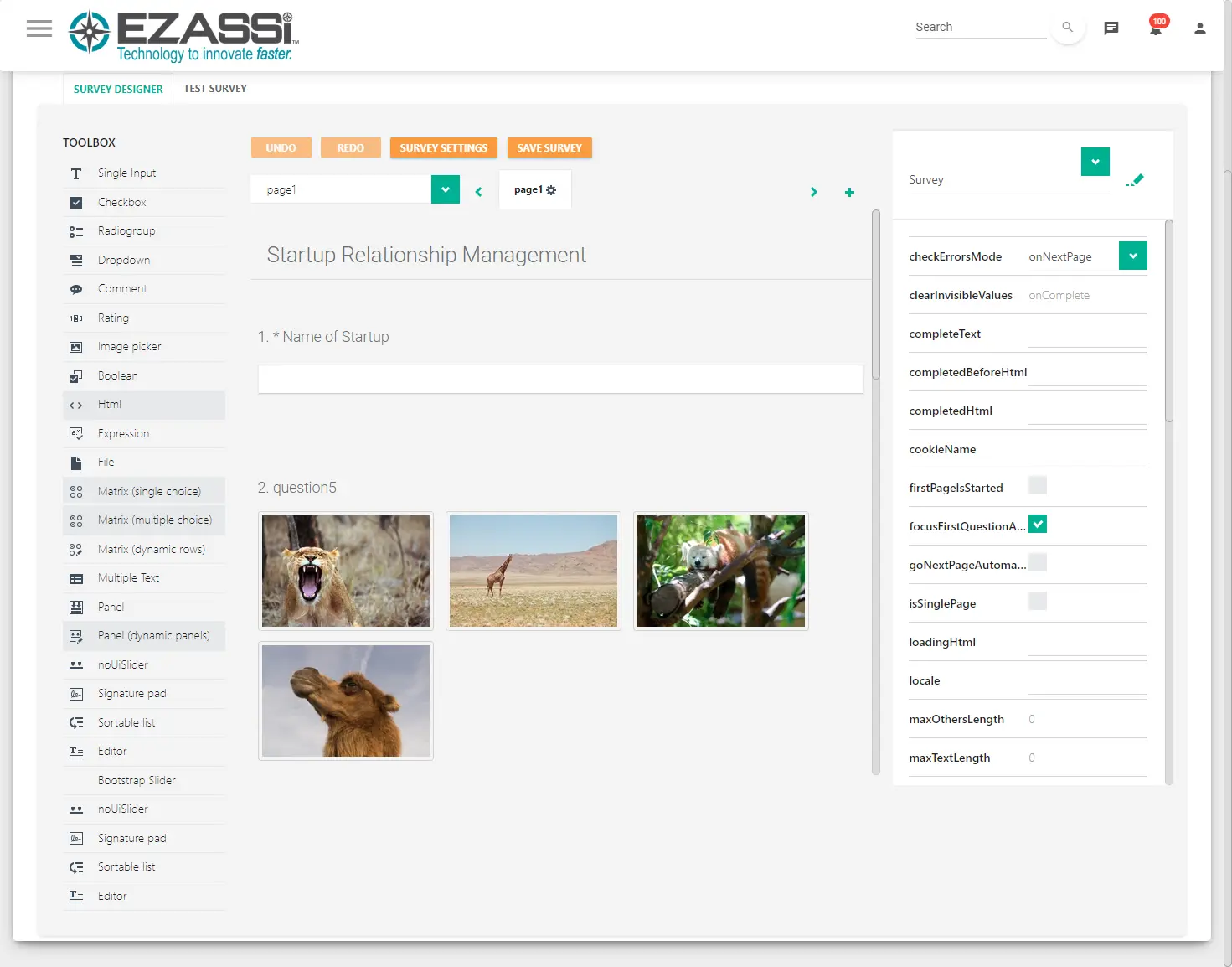Switch to the Survey Designer tab
The width and height of the screenshot is (1232, 967).
point(118,89)
